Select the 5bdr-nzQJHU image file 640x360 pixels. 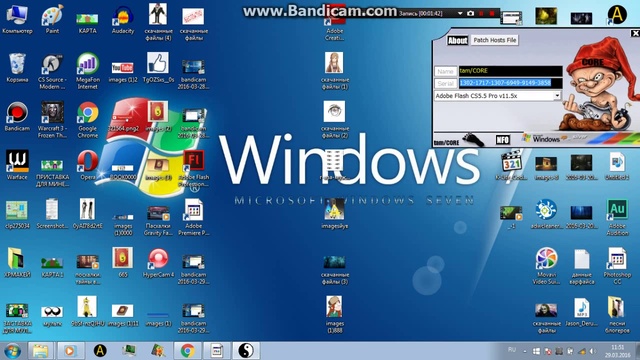87,311
